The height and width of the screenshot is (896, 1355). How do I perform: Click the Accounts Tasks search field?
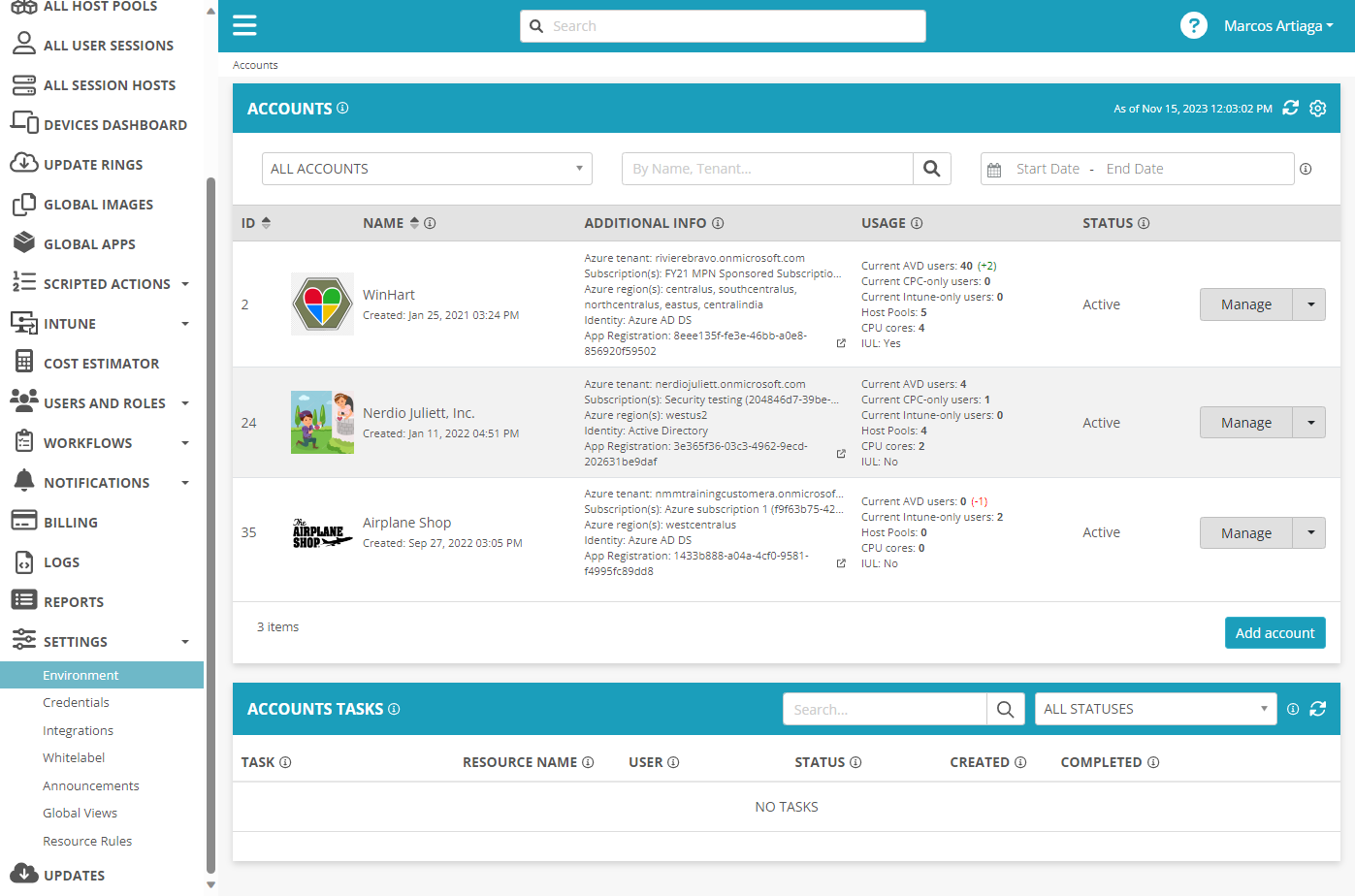885,709
